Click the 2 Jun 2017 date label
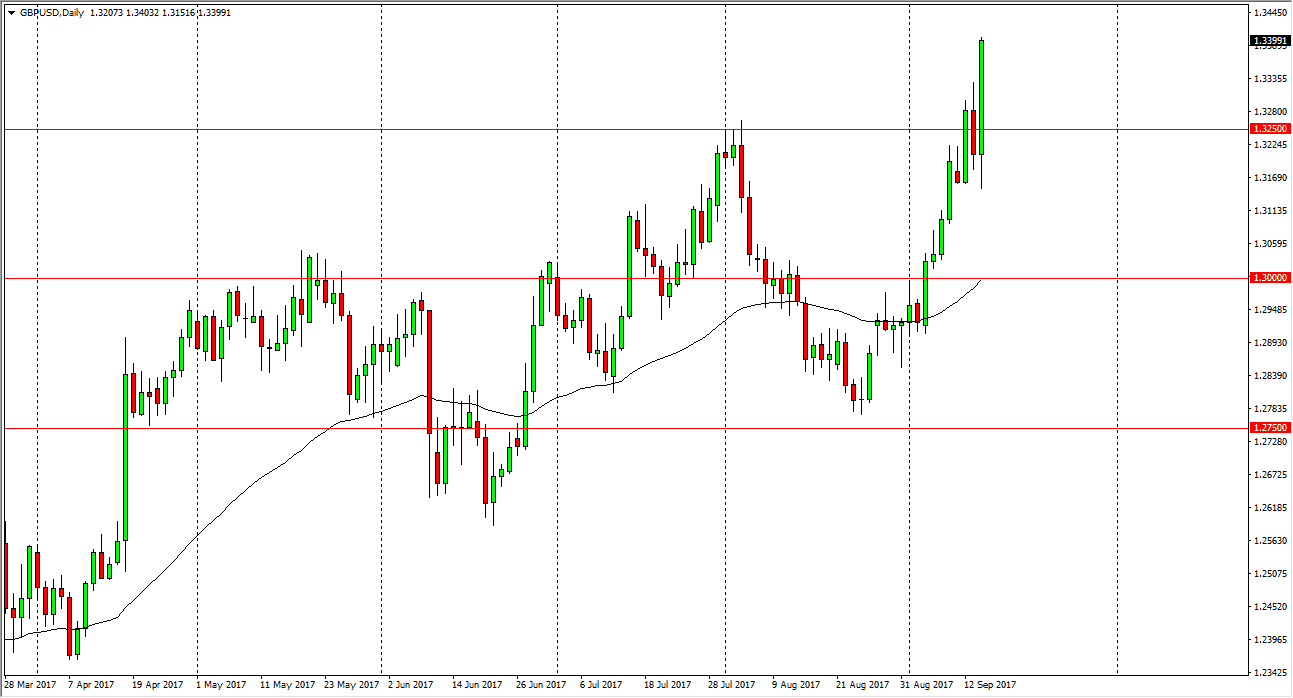 click(x=411, y=686)
